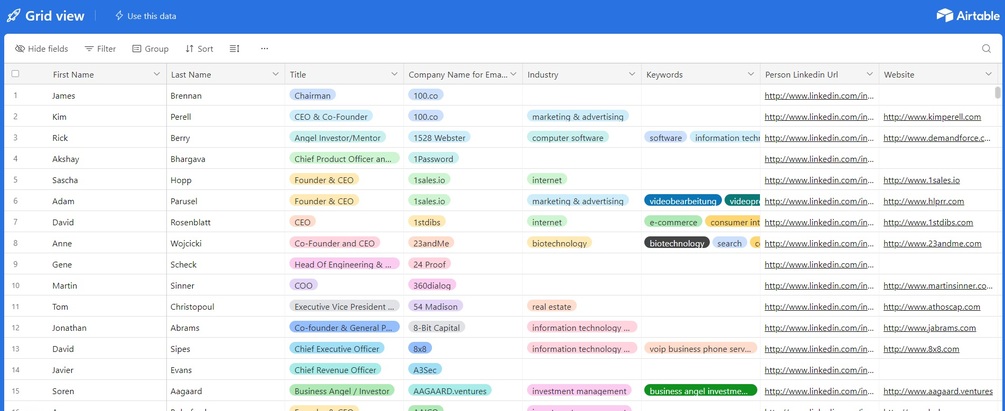The height and width of the screenshot is (411, 1005).
Task: Click the investment management industry tag
Action: pyautogui.click(x=579, y=391)
